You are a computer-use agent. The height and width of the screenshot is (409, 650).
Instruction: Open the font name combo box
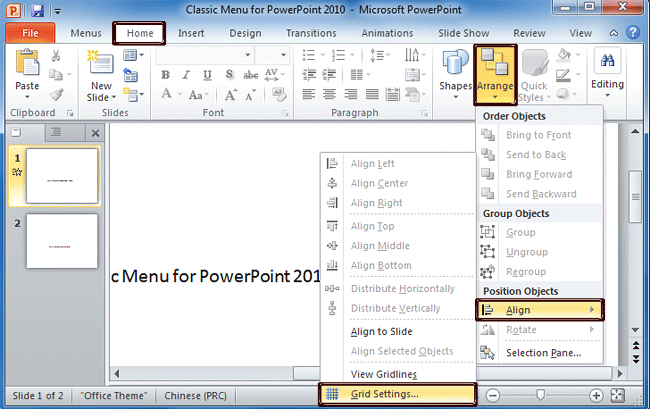(x=204, y=55)
